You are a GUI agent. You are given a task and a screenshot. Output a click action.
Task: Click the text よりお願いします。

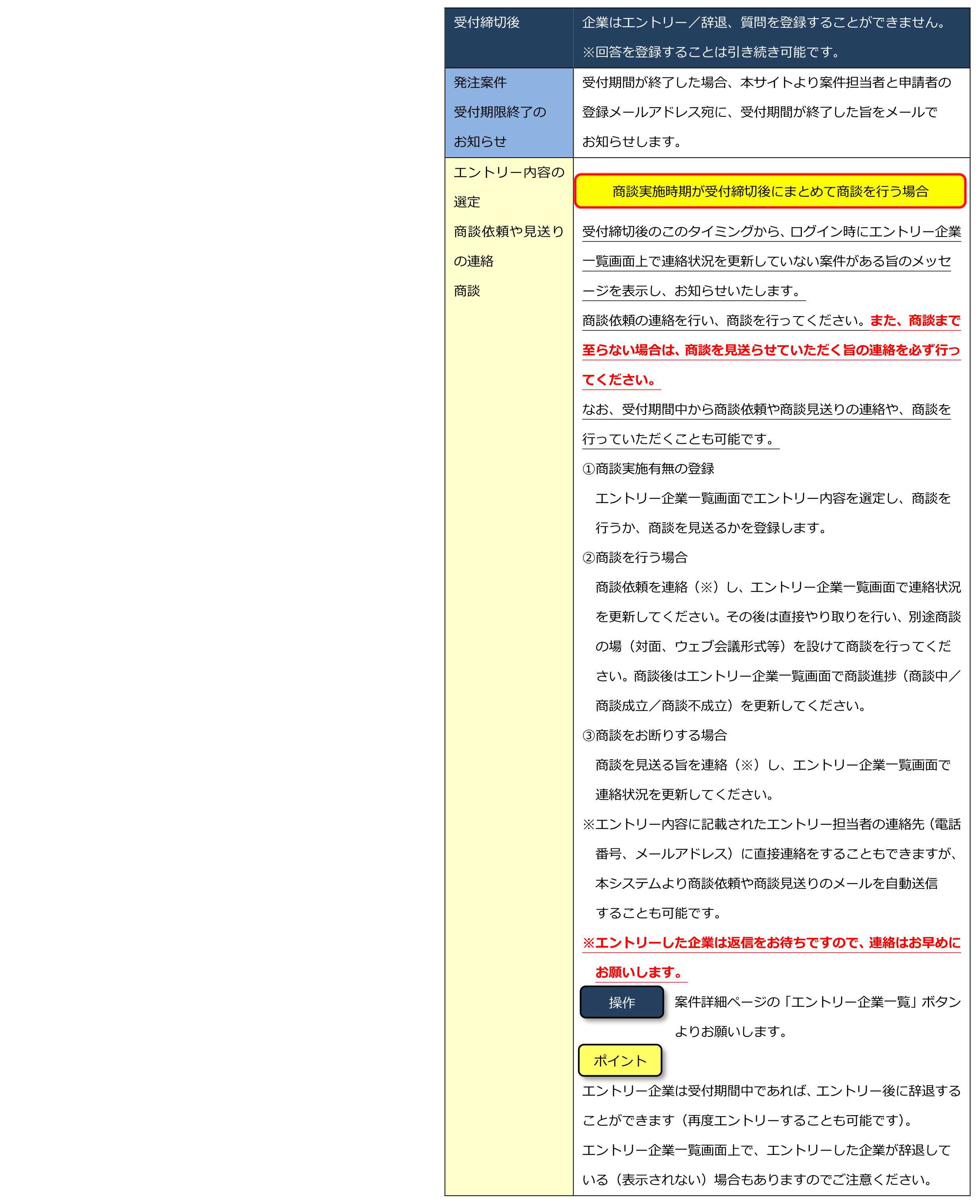733,1032
